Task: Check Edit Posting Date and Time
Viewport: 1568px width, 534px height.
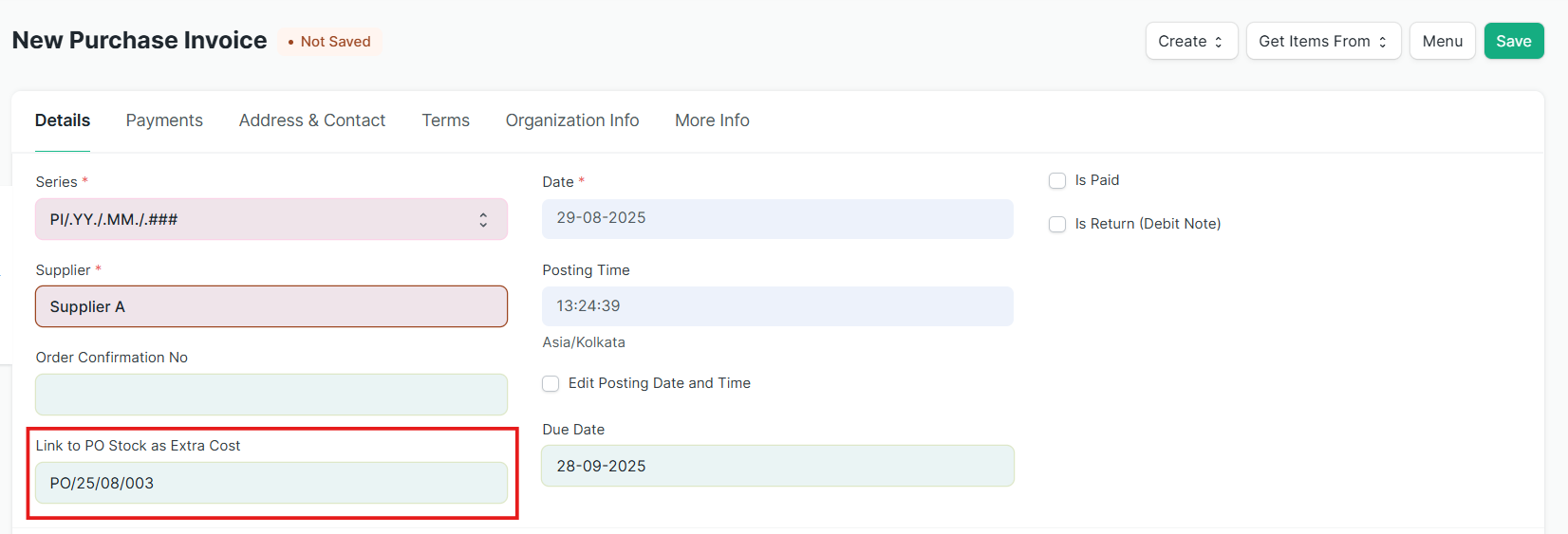Action: tap(551, 384)
